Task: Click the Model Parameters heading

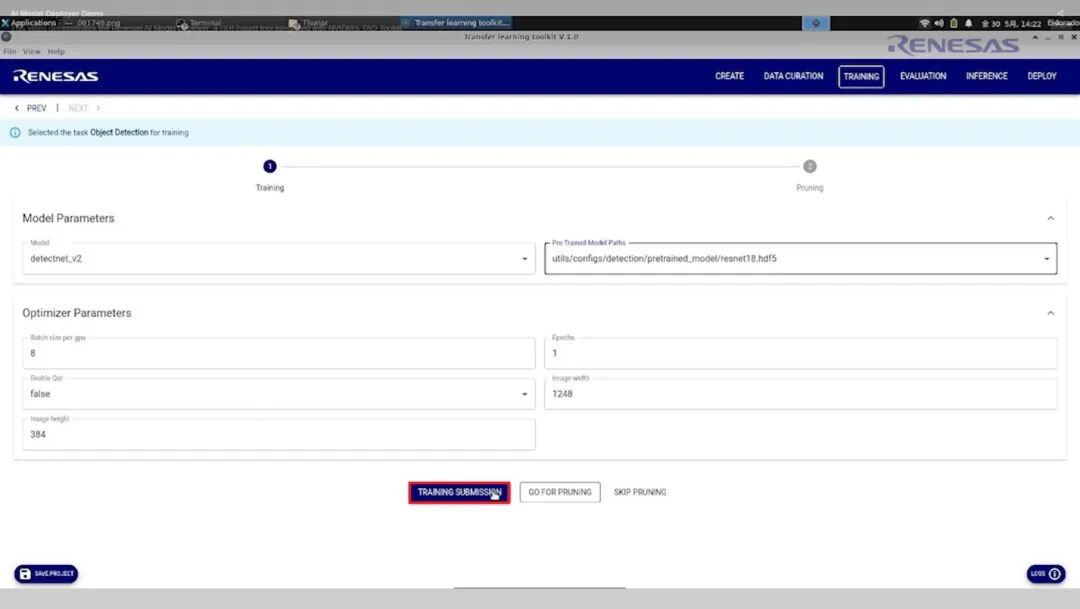Action: coord(68,218)
